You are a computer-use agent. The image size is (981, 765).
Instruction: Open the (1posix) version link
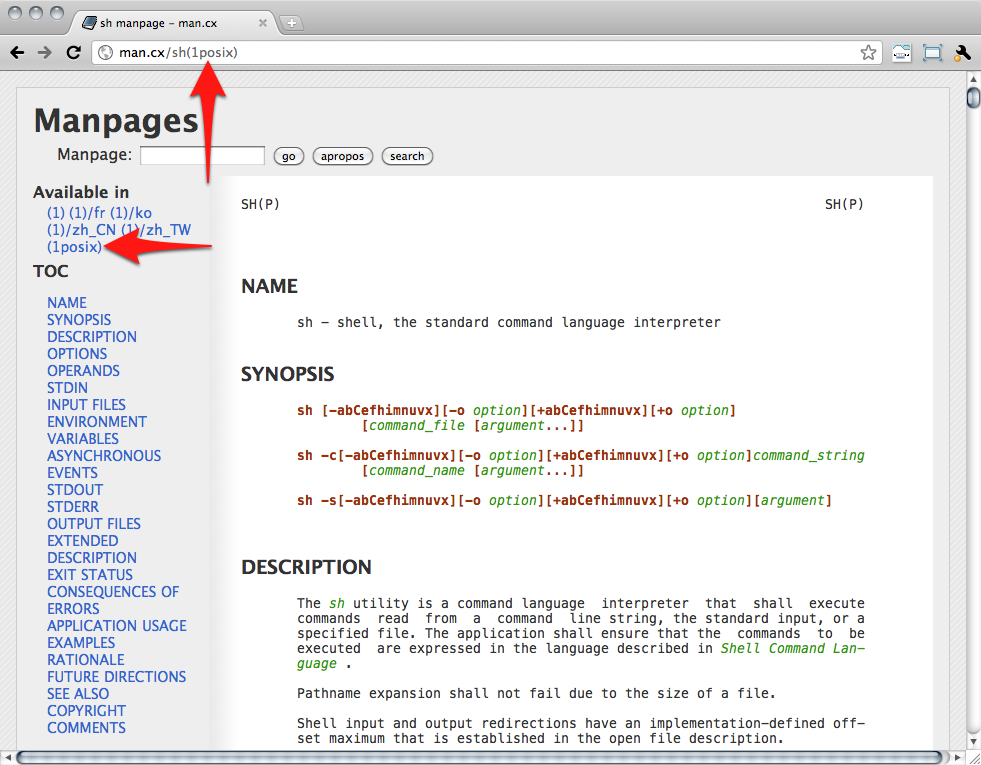(74, 247)
